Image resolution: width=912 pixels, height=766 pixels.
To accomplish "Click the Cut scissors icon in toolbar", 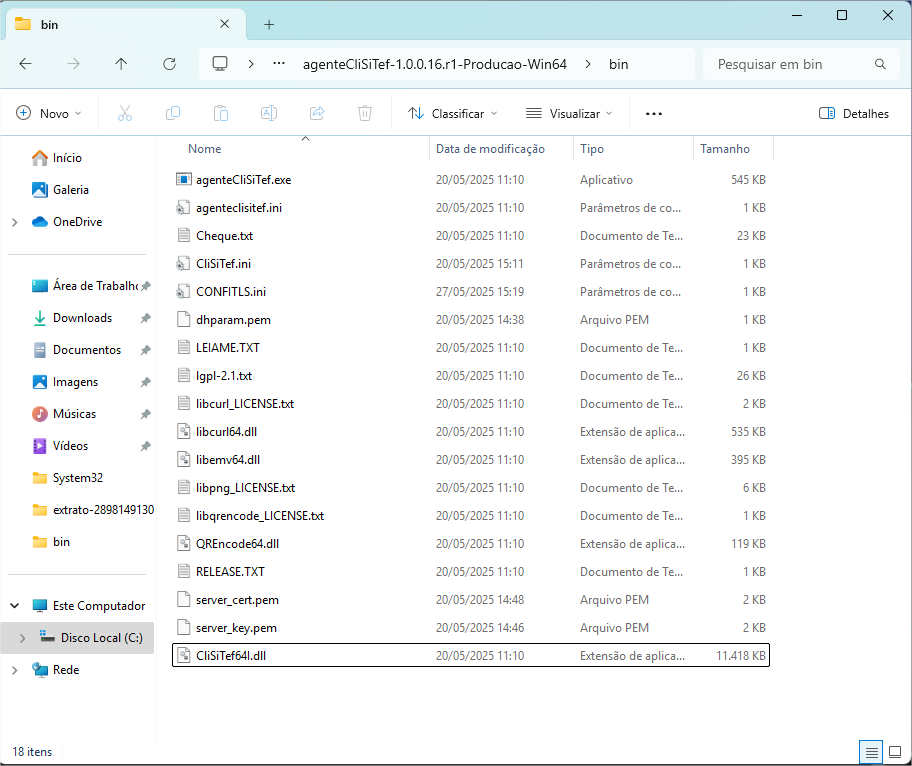I will click(125, 114).
